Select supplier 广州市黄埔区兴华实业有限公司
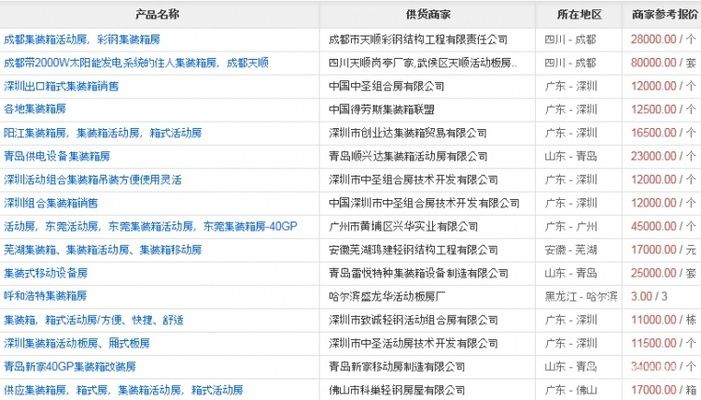 tap(403, 226)
